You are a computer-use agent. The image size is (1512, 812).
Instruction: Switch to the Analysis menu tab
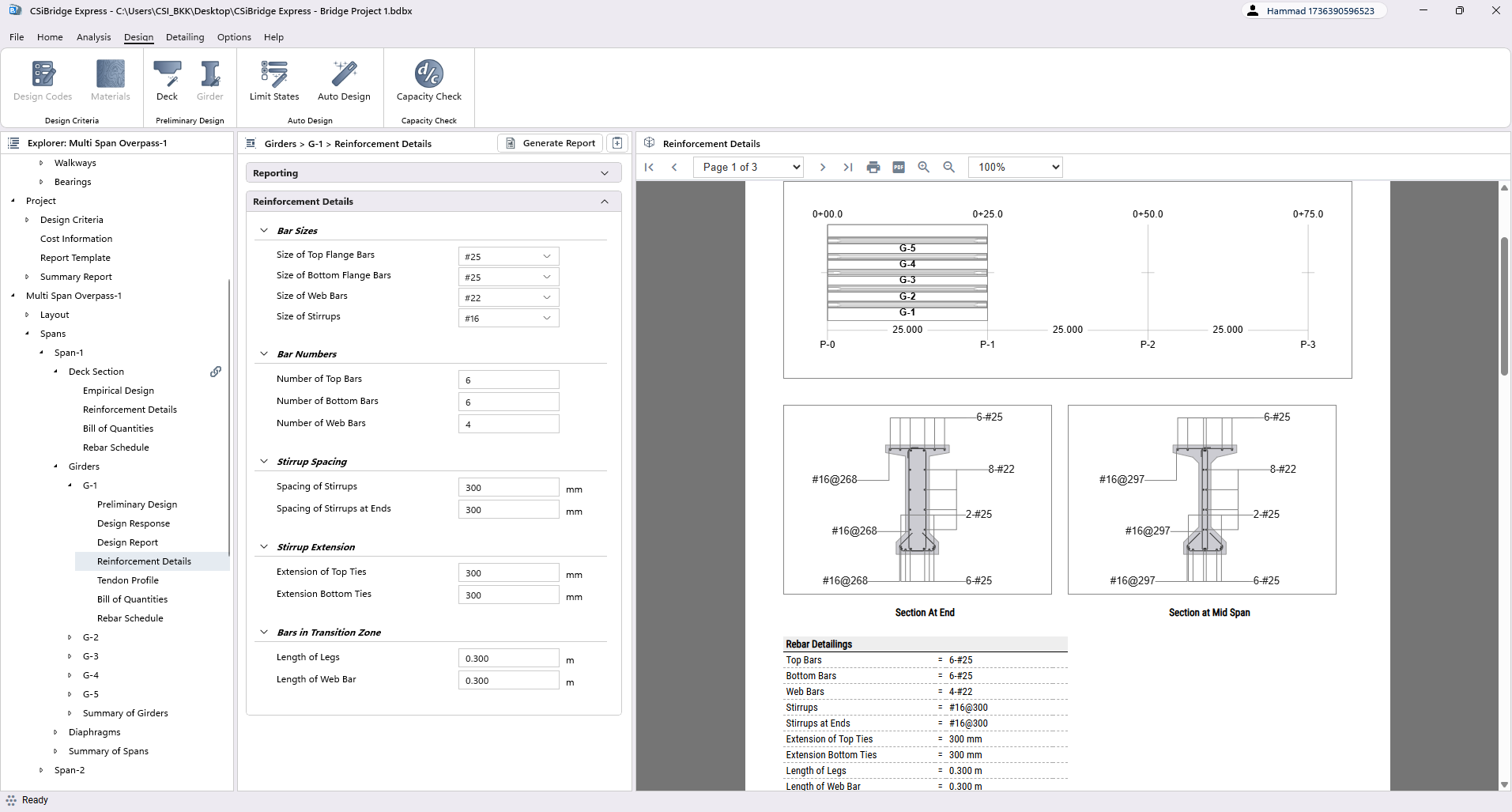93,37
